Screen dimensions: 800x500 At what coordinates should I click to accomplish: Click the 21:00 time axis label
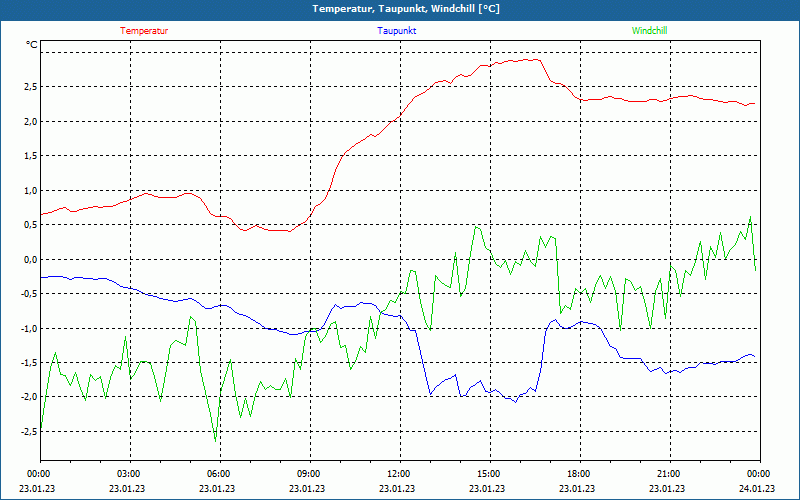pos(667,473)
